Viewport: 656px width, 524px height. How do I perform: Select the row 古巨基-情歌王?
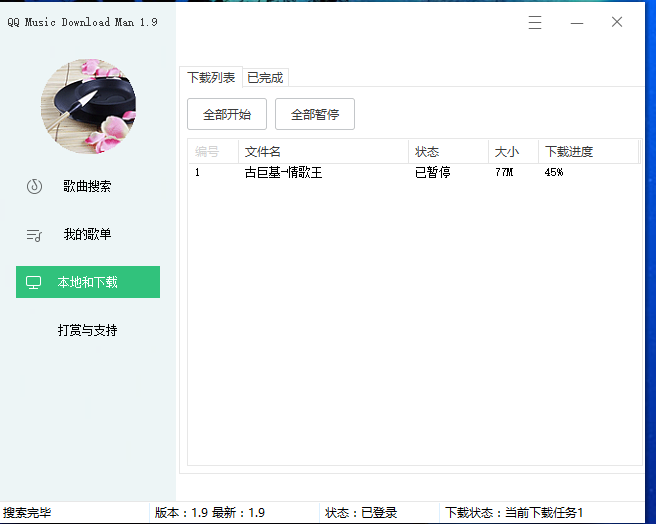click(x=414, y=172)
